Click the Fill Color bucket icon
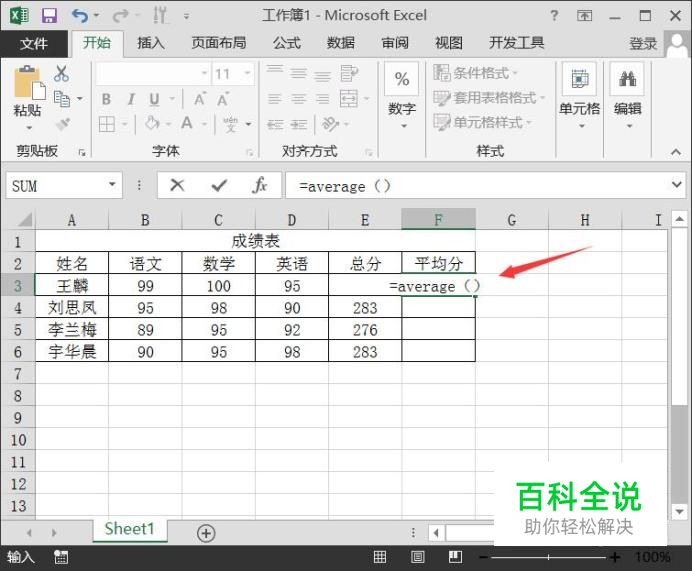This screenshot has height=571, width=692. (x=152, y=123)
